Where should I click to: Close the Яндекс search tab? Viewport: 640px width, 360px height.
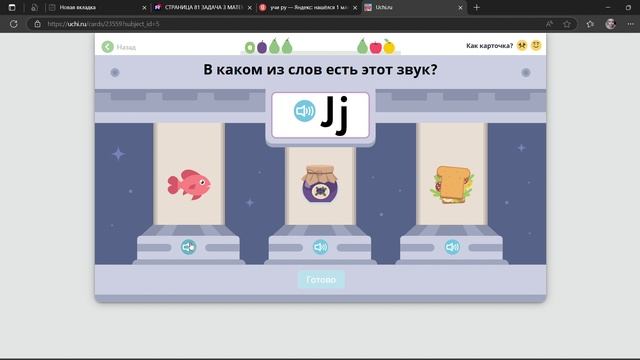point(355,8)
